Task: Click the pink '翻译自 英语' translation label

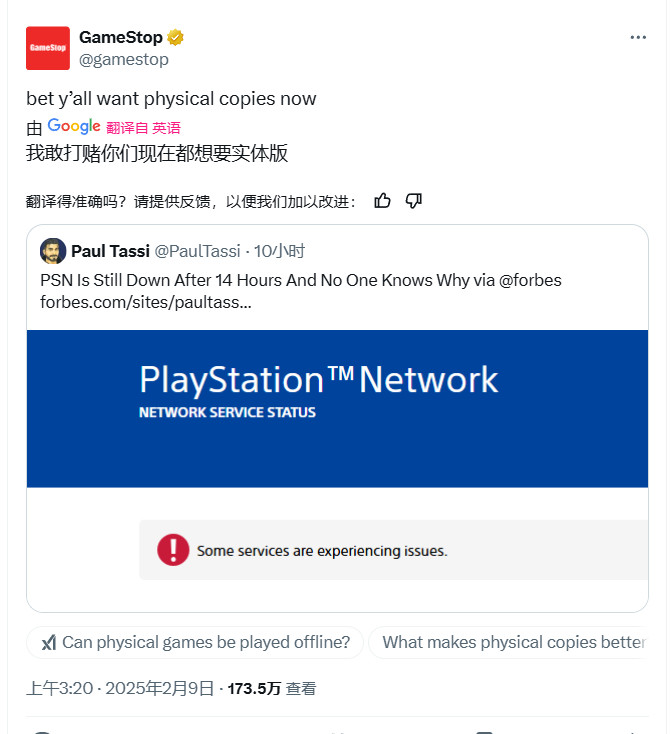Action: [x=143, y=128]
